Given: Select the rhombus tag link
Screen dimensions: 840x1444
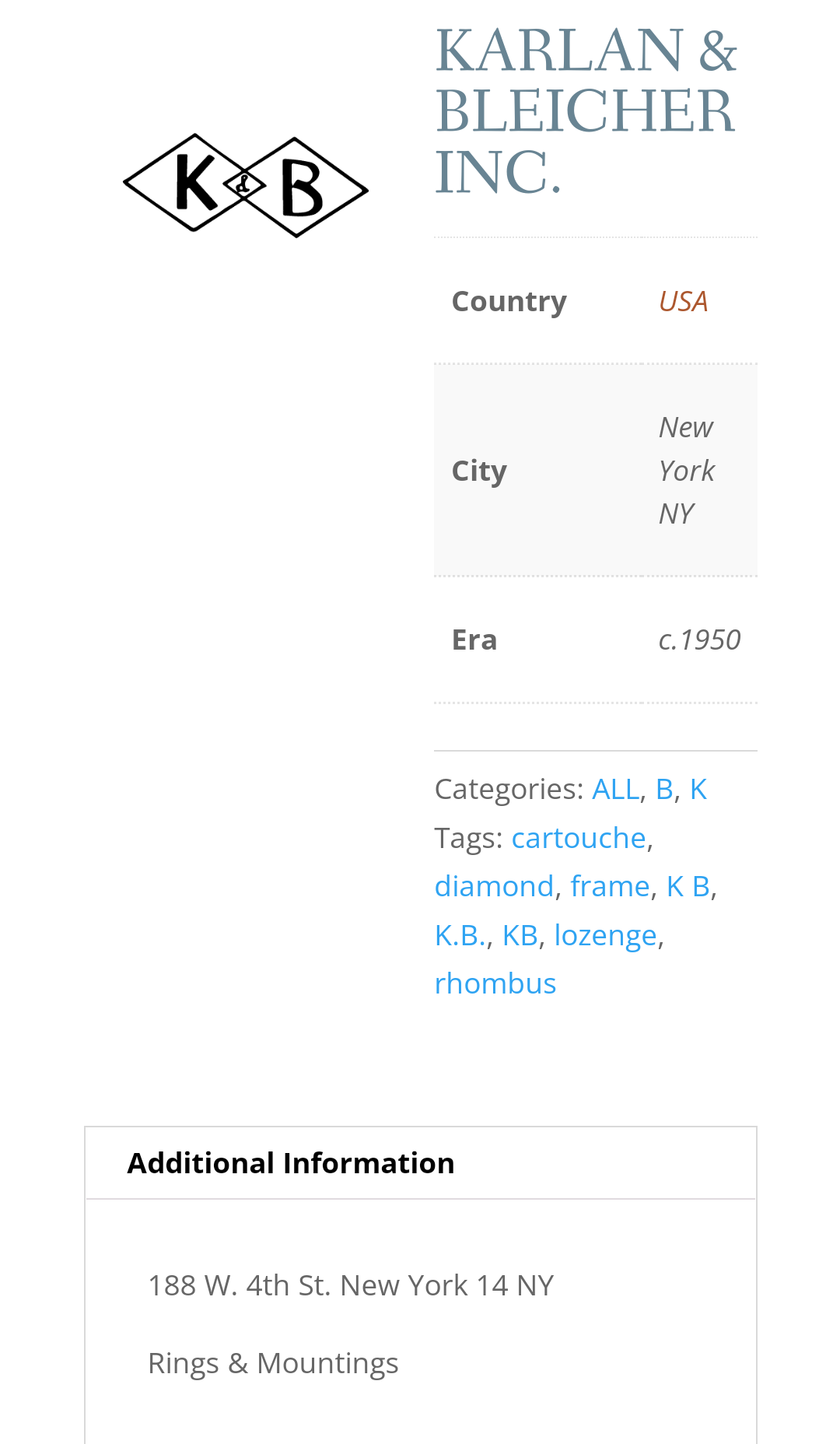Looking at the screenshot, I should point(495,983).
